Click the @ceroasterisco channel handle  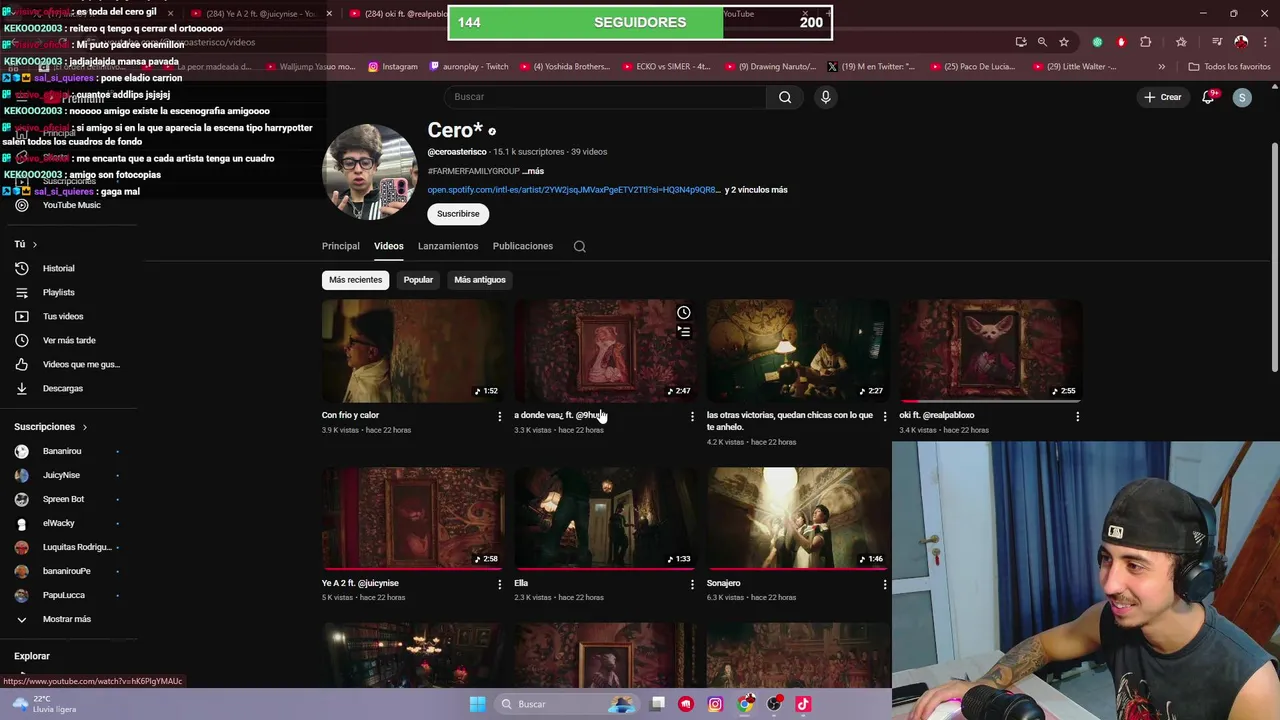(457, 152)
